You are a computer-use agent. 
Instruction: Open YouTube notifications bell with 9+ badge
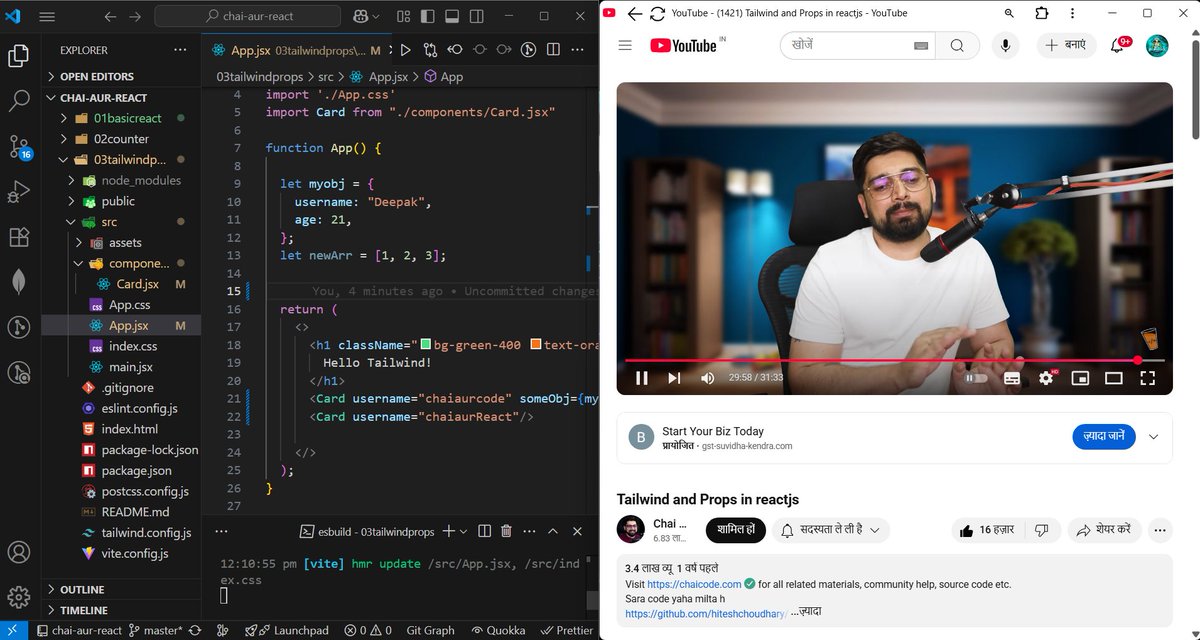pyautogui.click(x=1119, y=45)
